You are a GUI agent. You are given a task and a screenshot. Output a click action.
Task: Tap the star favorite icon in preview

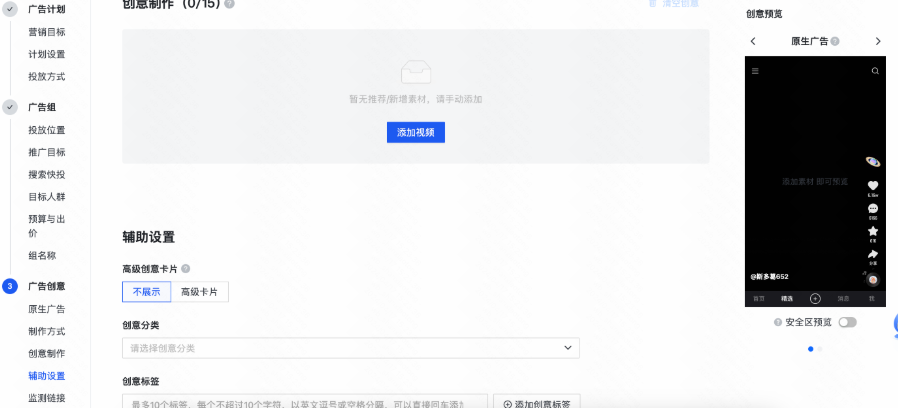(873, 232)
